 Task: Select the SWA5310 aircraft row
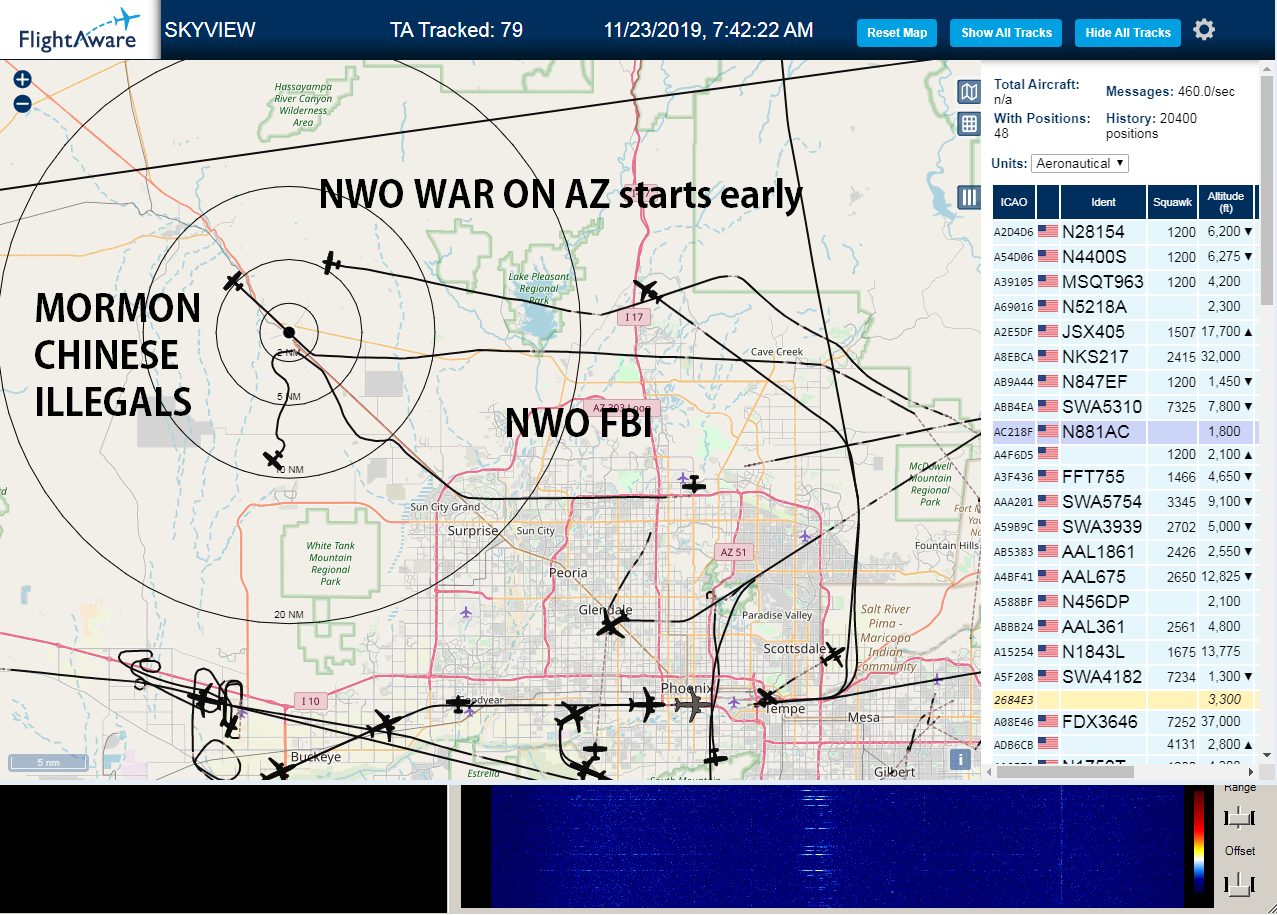[1125, 406]
